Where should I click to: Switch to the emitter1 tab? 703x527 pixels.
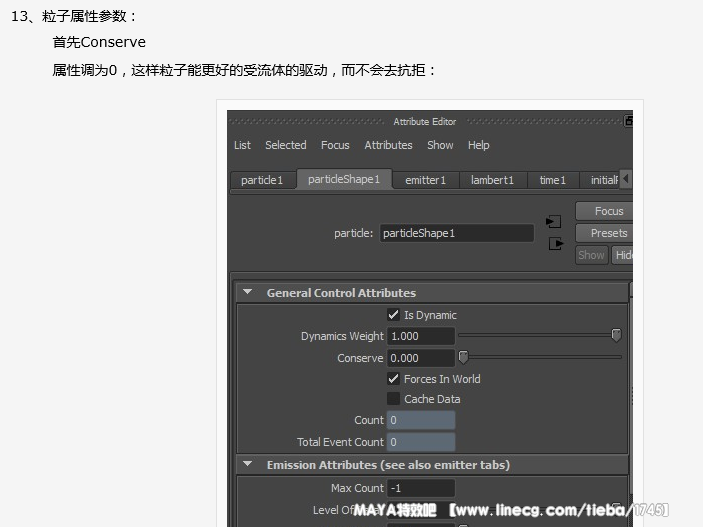(425, 180)
